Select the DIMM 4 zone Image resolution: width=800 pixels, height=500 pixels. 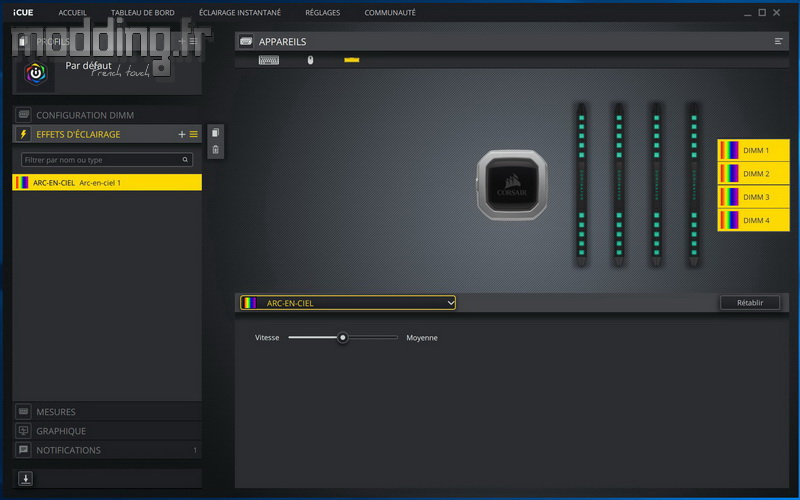pyautogui.click(x=754, y=220)
